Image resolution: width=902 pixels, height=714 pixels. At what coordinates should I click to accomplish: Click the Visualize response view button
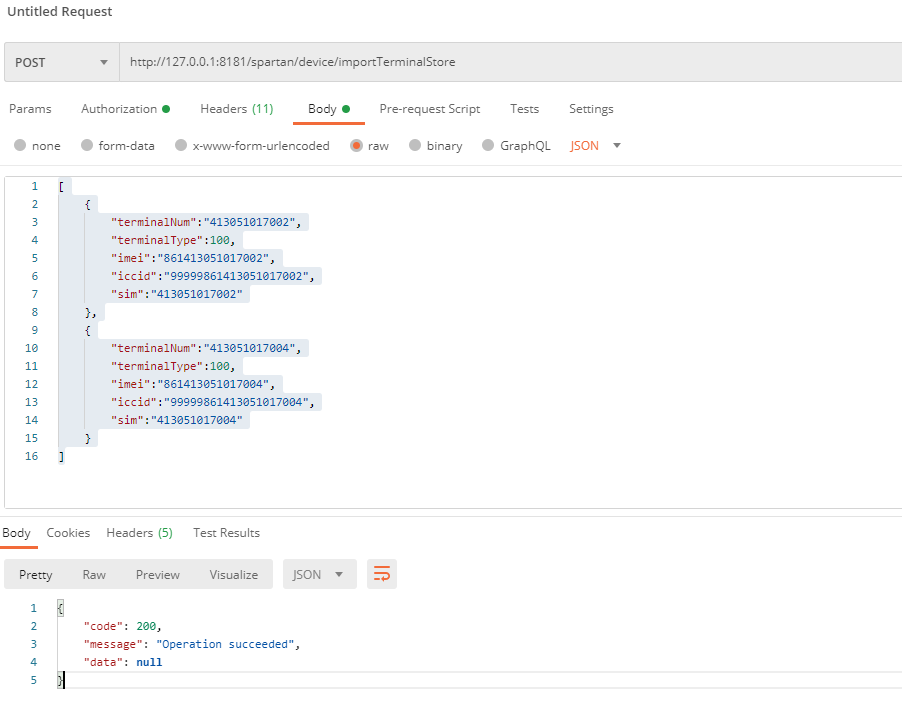tap(233, 575)
